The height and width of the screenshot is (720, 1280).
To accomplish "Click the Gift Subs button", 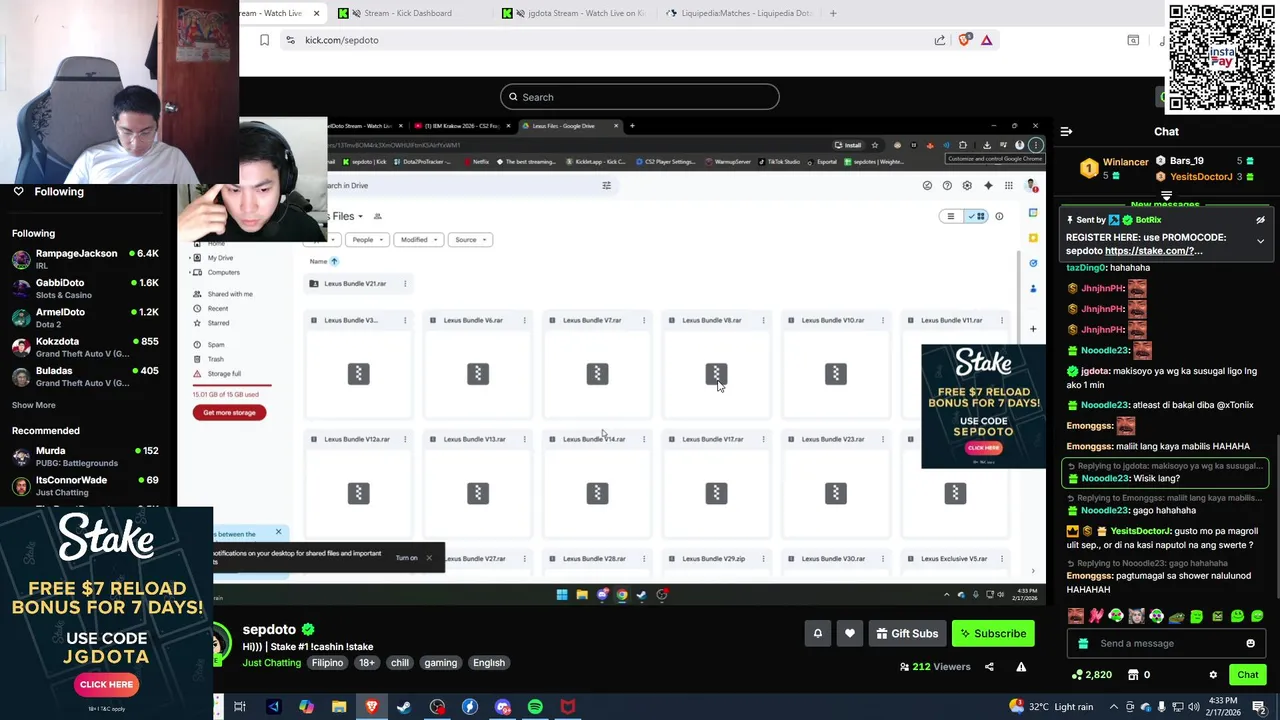I will [x=906, y=634].
